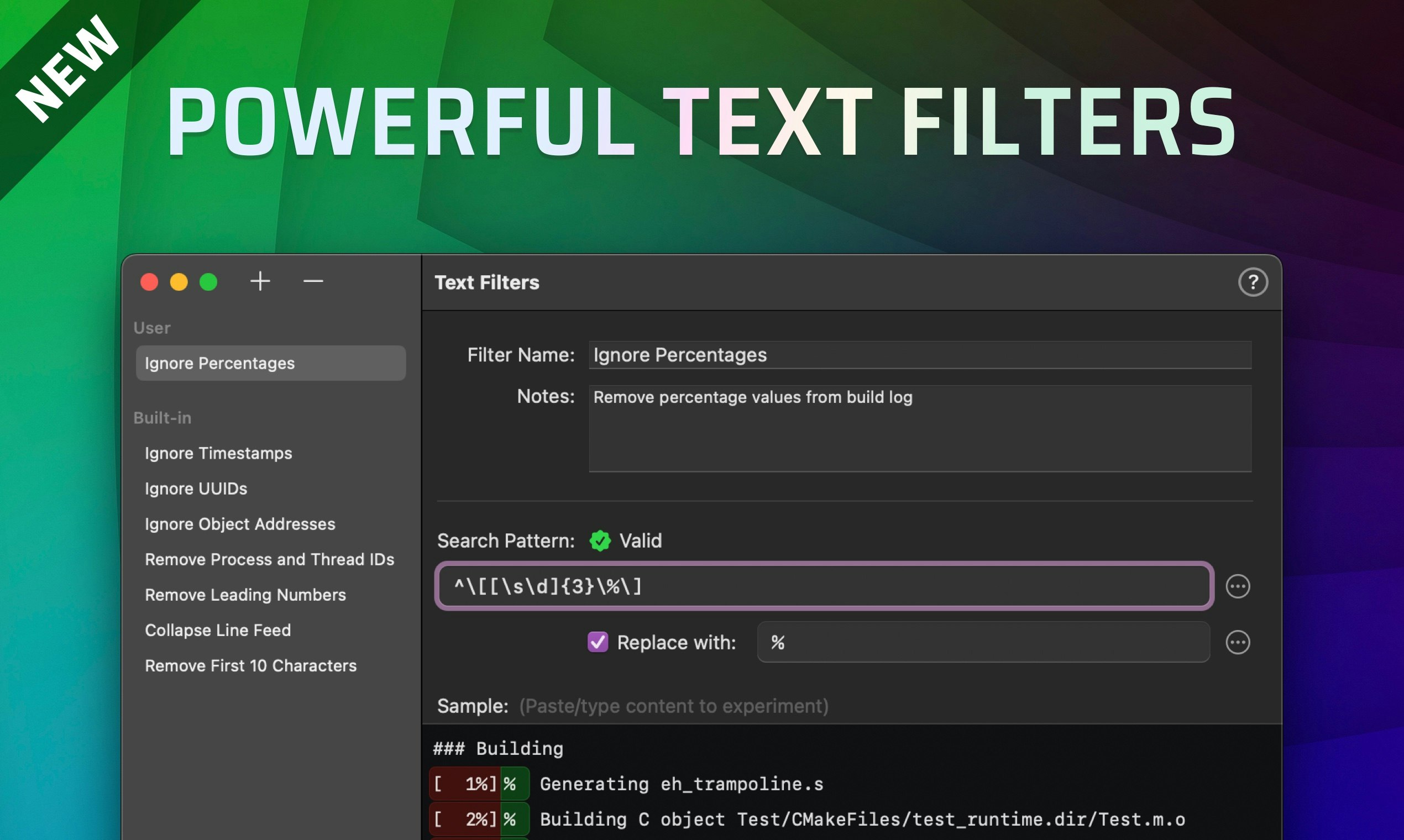1404x840 pixels.
Task: Click highlighted '[ 1%]' match in sample
Action: pos(465,785)
